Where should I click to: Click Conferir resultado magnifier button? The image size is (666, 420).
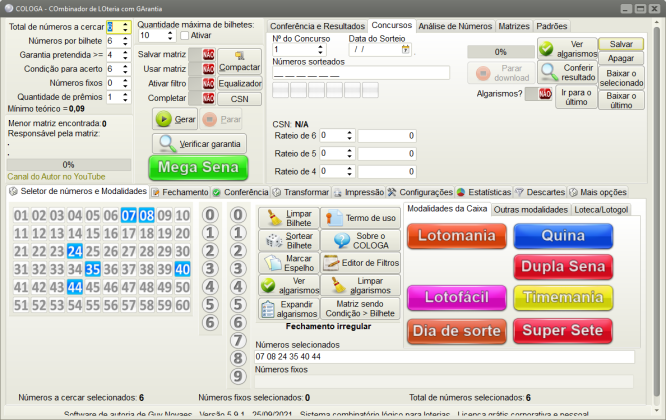tap(567, 72)
